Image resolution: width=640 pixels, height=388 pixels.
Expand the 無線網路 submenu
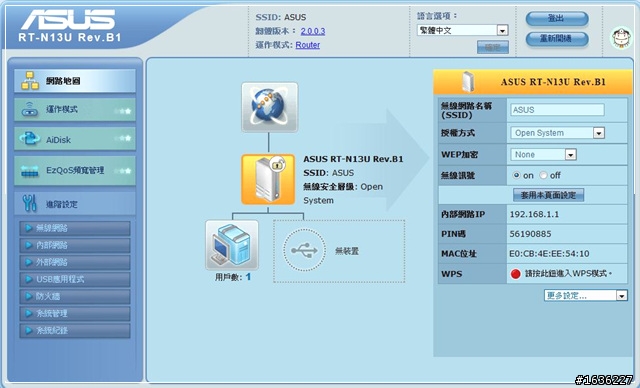tap(75, 228)
